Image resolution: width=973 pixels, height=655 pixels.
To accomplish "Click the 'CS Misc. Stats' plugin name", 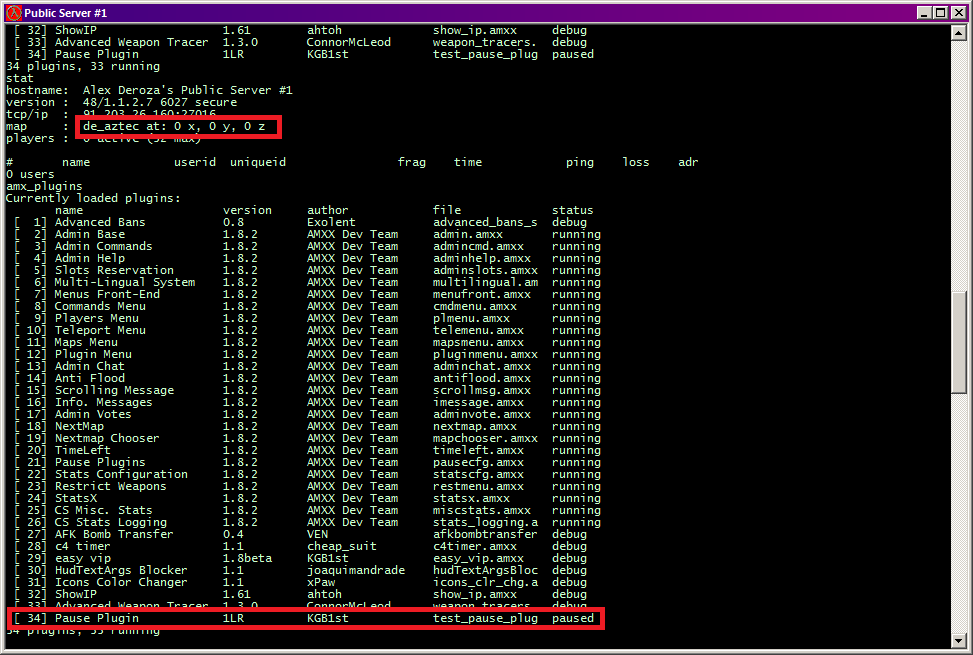I will (104, 510).
